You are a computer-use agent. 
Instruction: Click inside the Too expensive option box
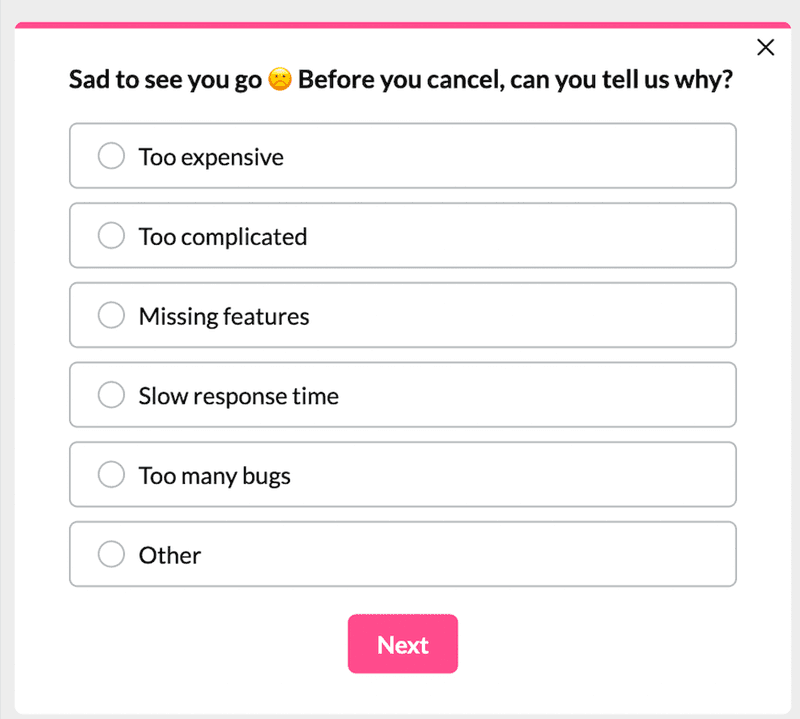[402, 156]
